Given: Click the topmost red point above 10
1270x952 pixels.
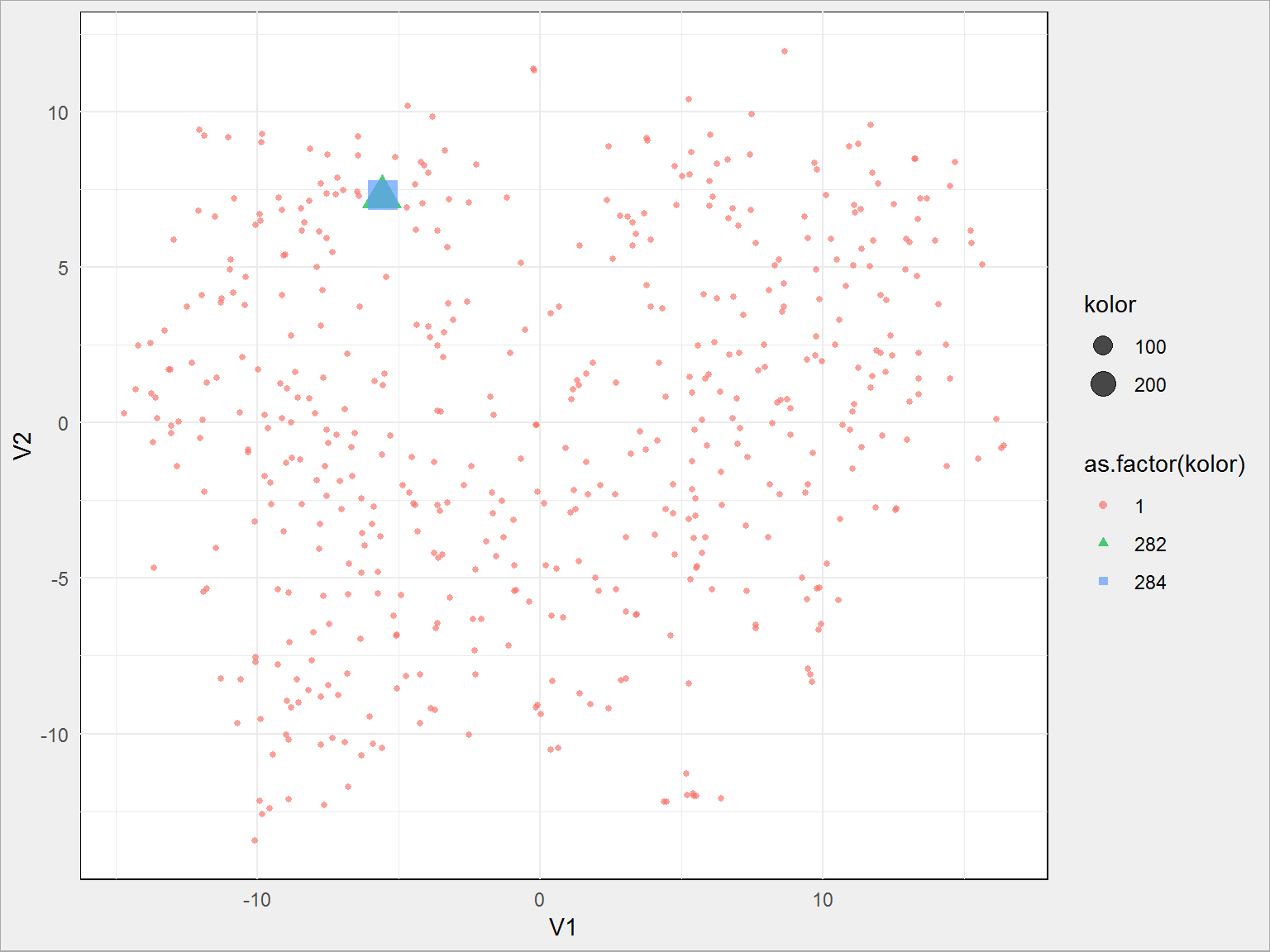Looking at the screenshot, I should [x=785, y=51].
